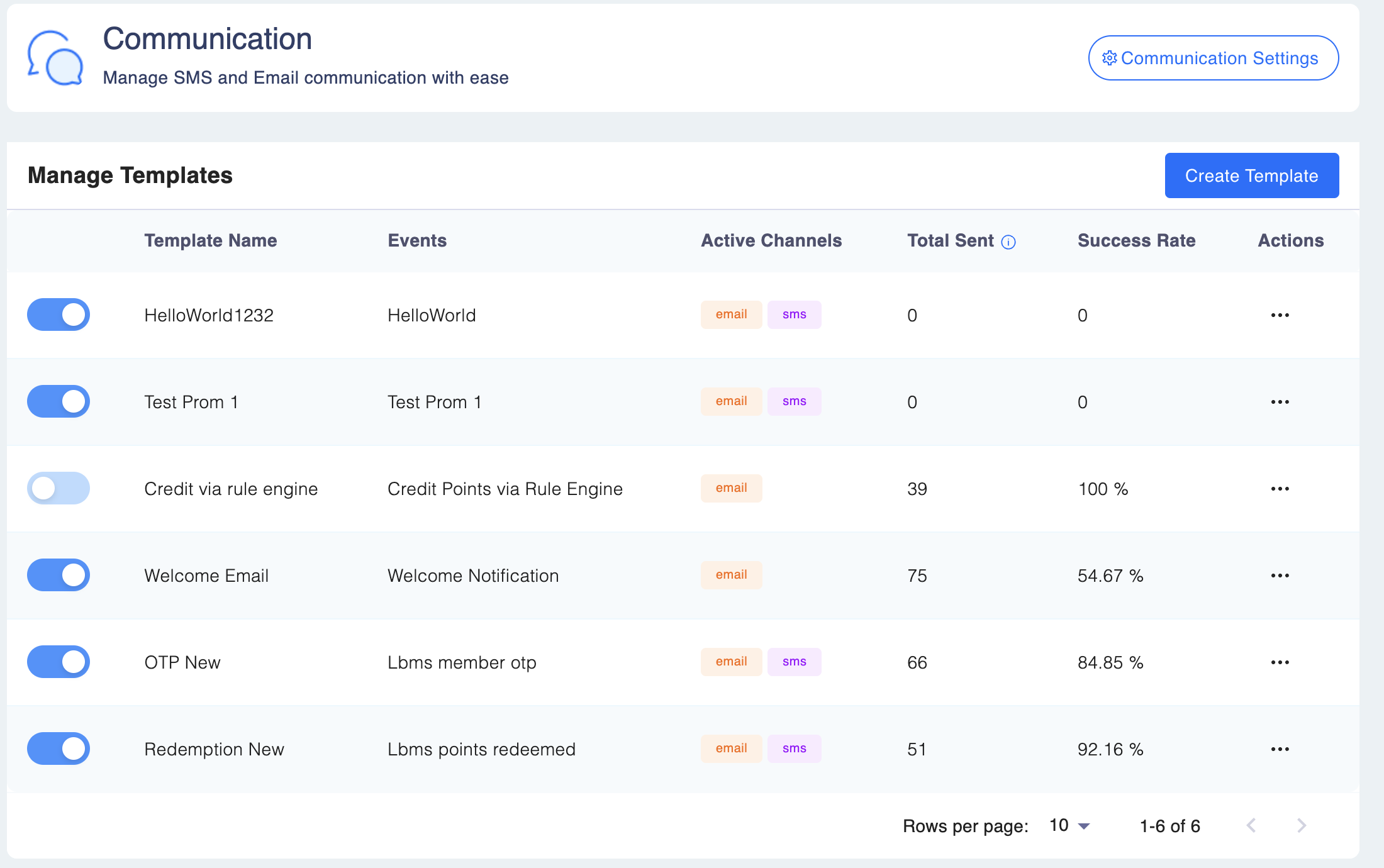This screenshot has height=868, width=1384.
Task: Open the rows per page dropdown
Action: click(1069, 826)
